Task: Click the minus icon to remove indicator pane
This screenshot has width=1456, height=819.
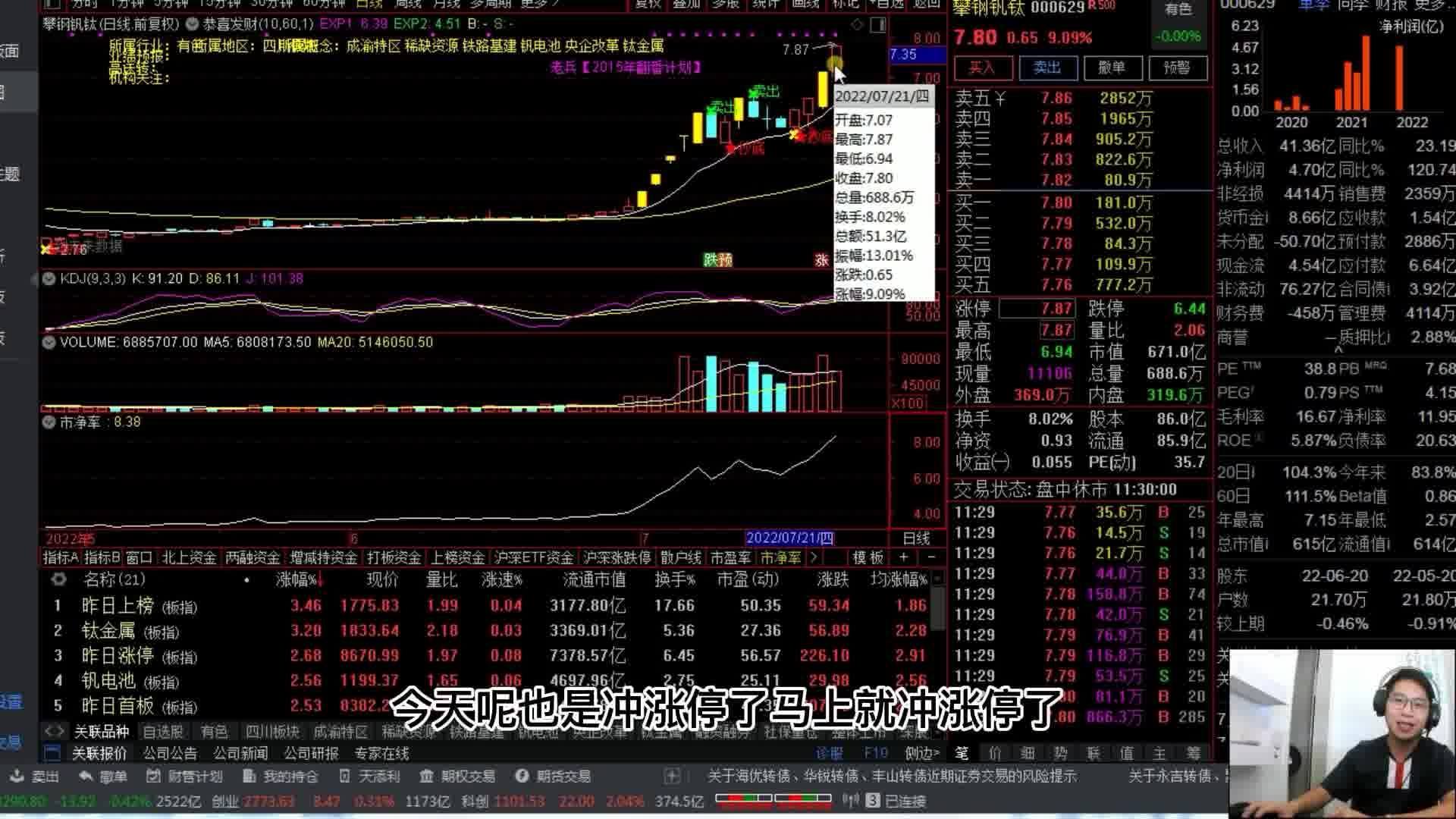Action: tap(931, 557)
